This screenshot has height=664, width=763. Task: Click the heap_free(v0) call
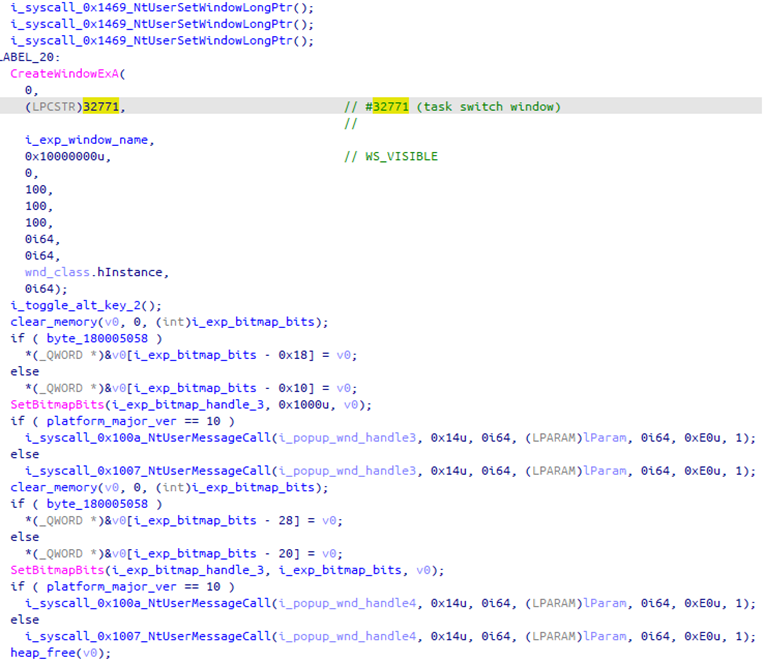tap(60, 653)
